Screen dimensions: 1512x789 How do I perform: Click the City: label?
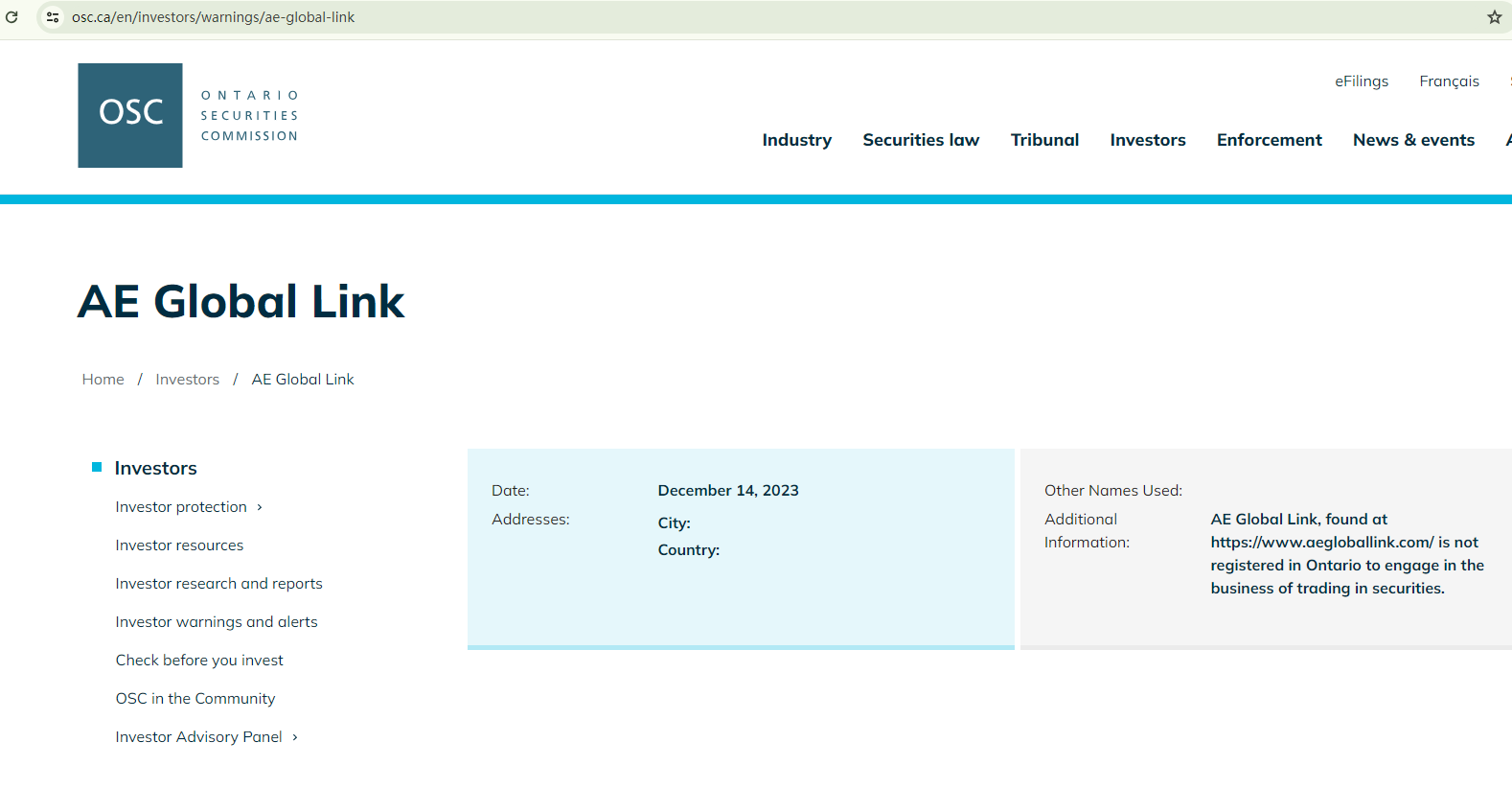pos(675,523)
